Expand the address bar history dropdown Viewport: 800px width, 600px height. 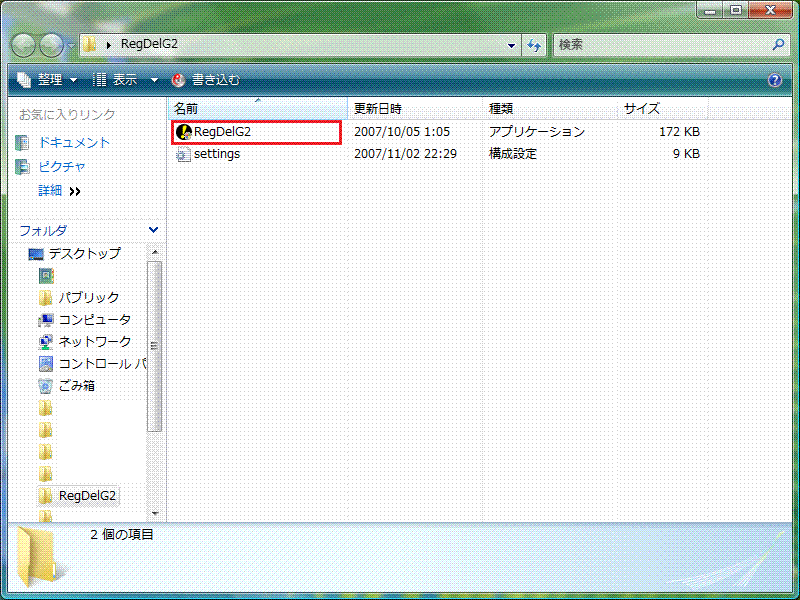pos(511,45)
